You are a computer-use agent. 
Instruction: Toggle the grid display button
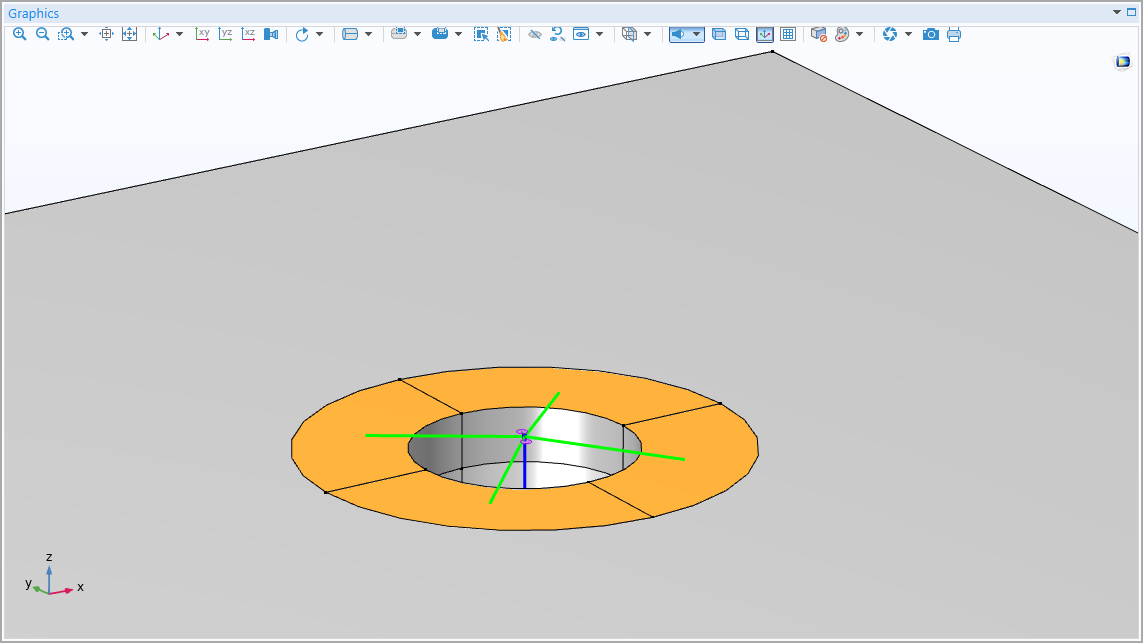tap(788, 34)
